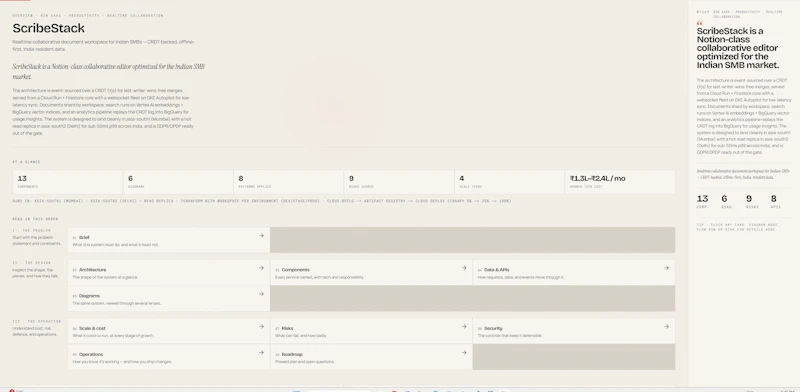Click the 'Runs in: asia-south1 (Mumbai)' line

click(262, 201)
